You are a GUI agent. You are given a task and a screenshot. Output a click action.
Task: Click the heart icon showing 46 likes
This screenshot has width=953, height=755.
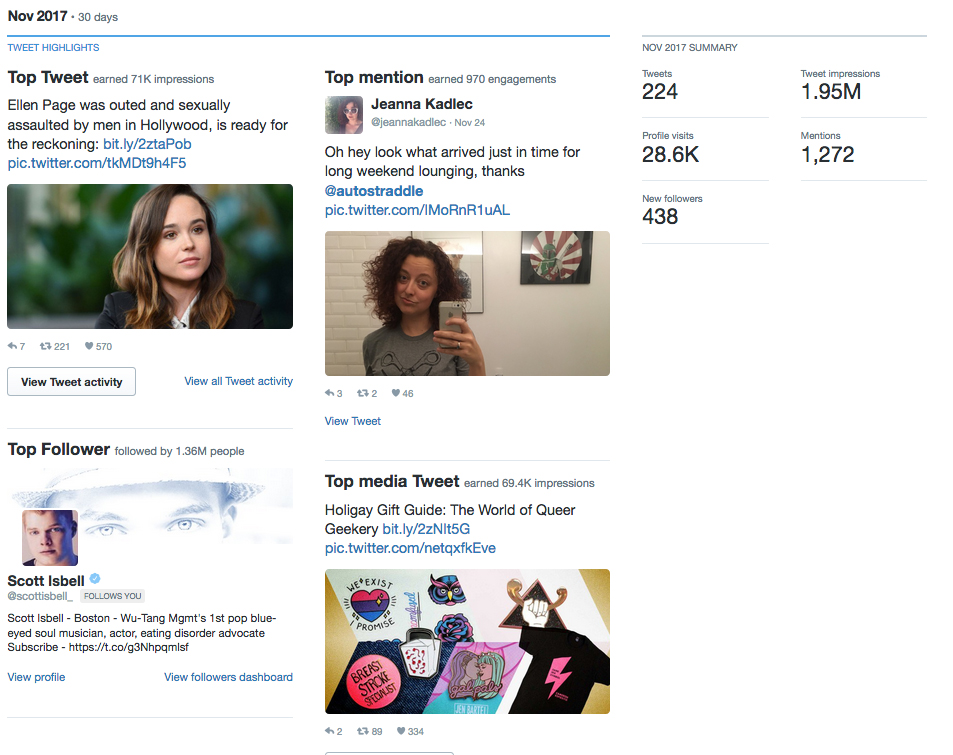click(396, 393)
